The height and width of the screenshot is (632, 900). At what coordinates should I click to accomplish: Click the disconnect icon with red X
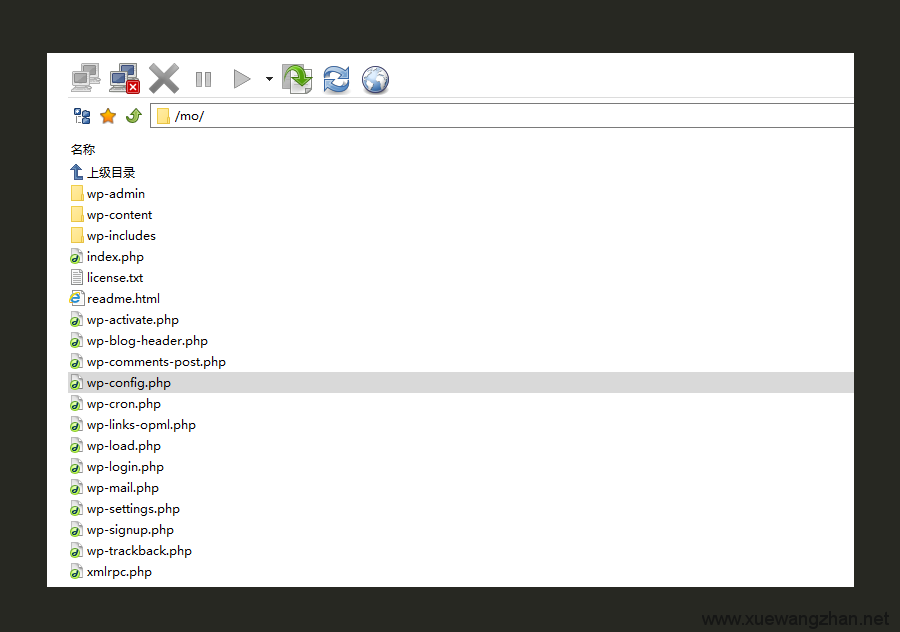point(124,78)
